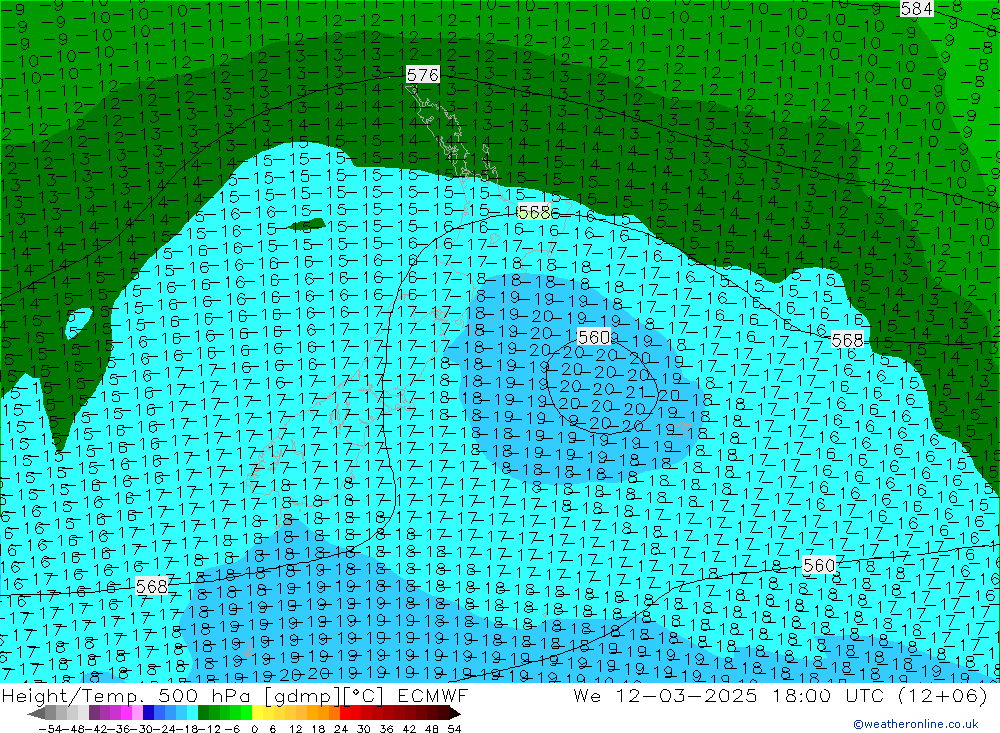The height and width of the screenshot is (733, 1000).
Task: Click the 48 value on the color scale legend
Action: (x=432, y=729)
